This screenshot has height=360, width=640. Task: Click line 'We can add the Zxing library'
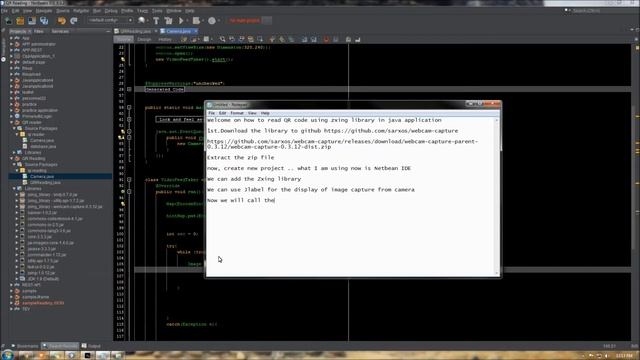[254, 179]
